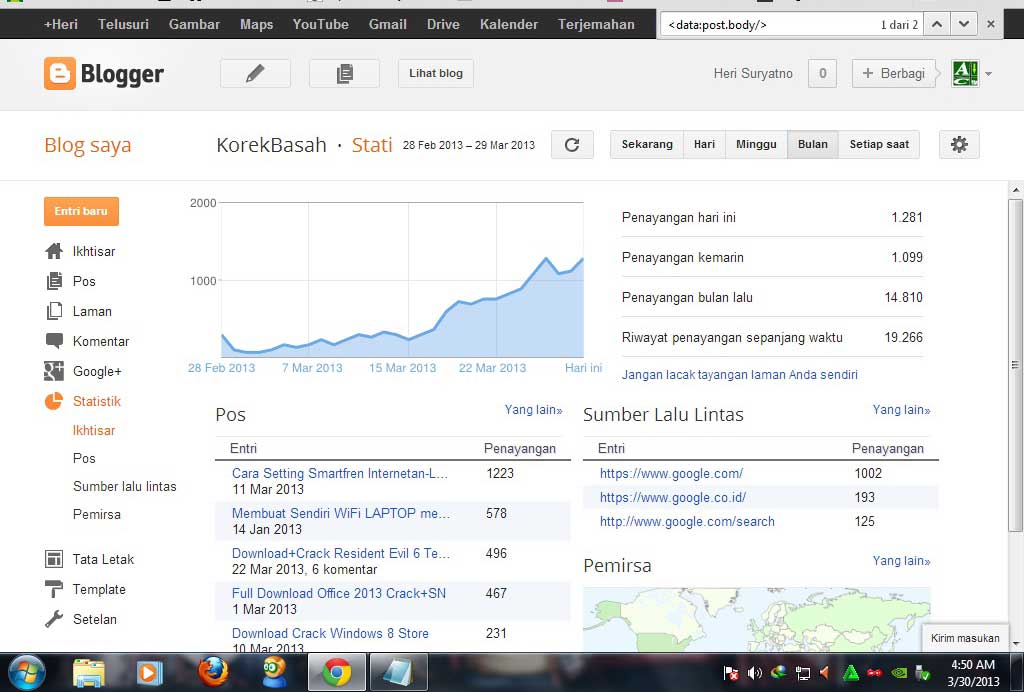Launch Firefox from the taskbar
This screenshot has width=1024, height=692.
tap(214, 672)
